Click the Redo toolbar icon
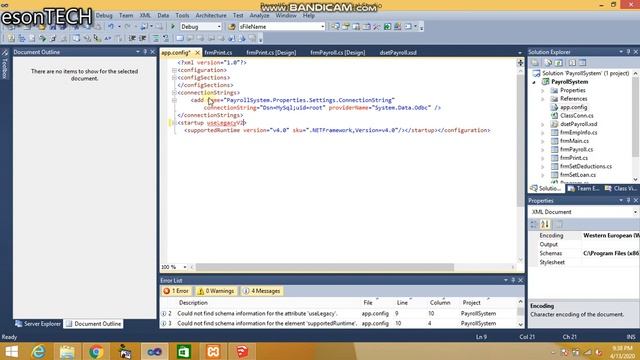This screenshot has height=360, width=640. (127, 27)
